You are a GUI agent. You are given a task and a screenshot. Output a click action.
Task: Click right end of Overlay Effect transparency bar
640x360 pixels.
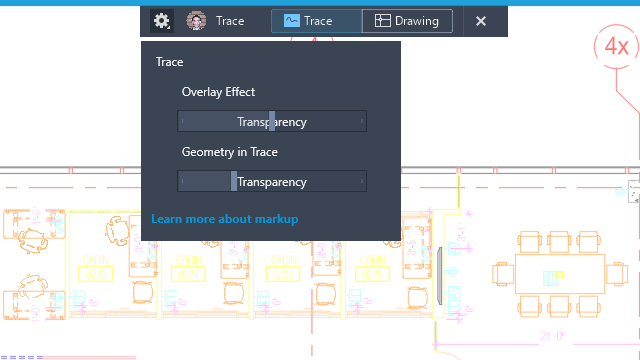tap(362, 121)
